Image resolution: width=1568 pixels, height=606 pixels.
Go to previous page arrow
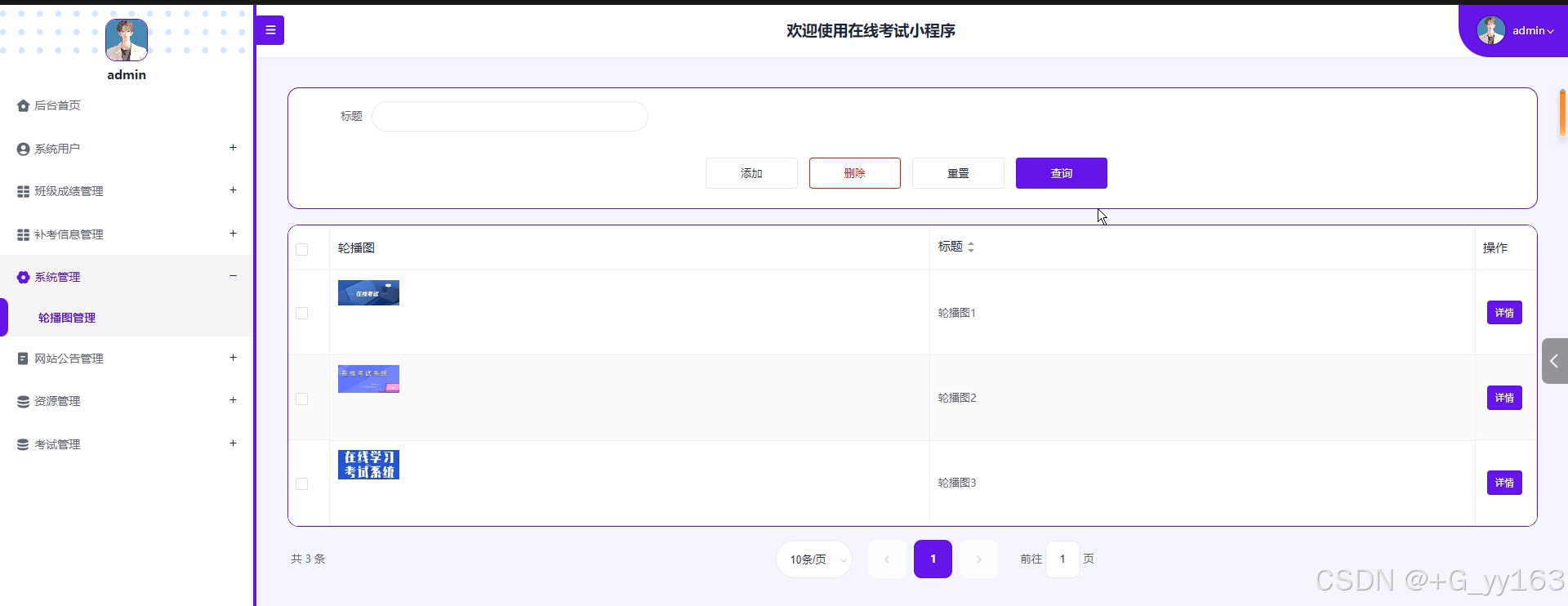[887, 559]
